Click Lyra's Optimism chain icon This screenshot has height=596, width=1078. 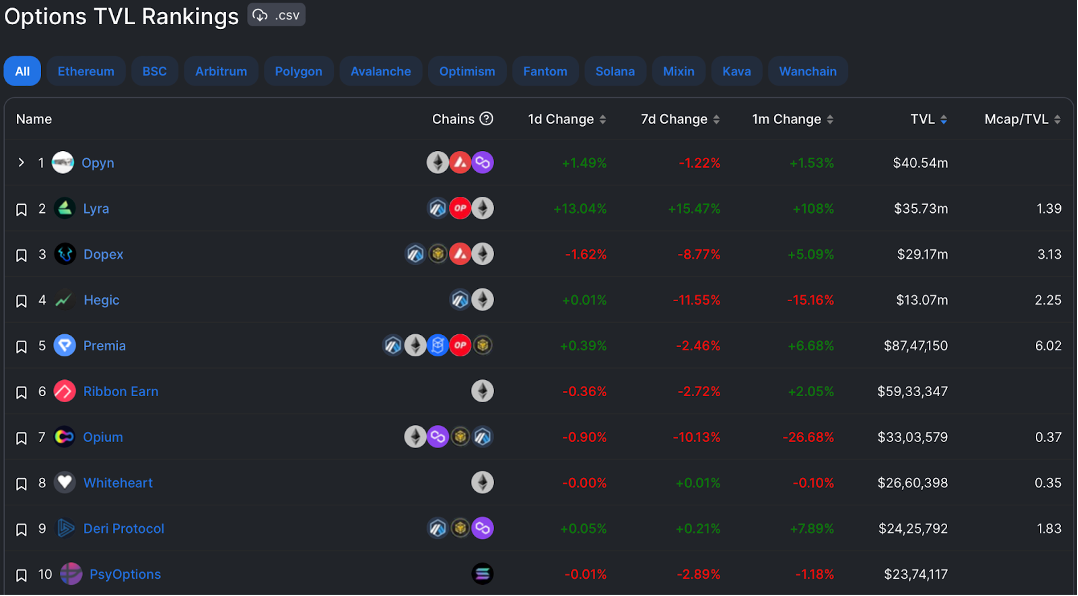pyautogui.click(x=460, y=208)
